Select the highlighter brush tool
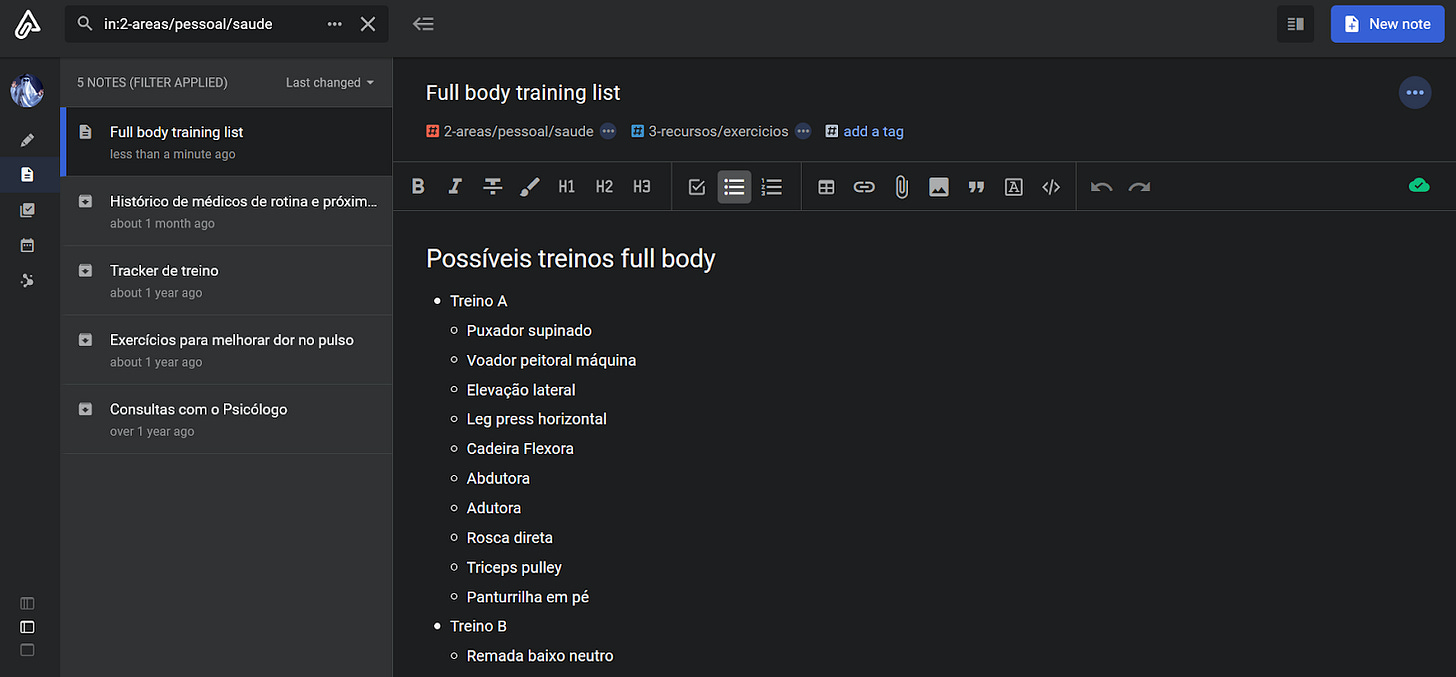Viewport: 1456px width, 677px height. [x=530, y=186]
